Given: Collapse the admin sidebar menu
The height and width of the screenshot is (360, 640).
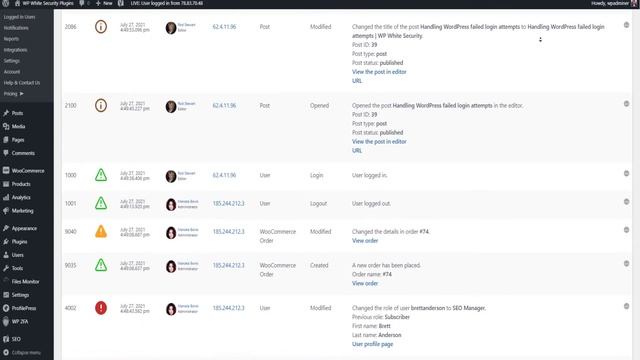Looking at the screenshot, I should click(x=22, y=352).
